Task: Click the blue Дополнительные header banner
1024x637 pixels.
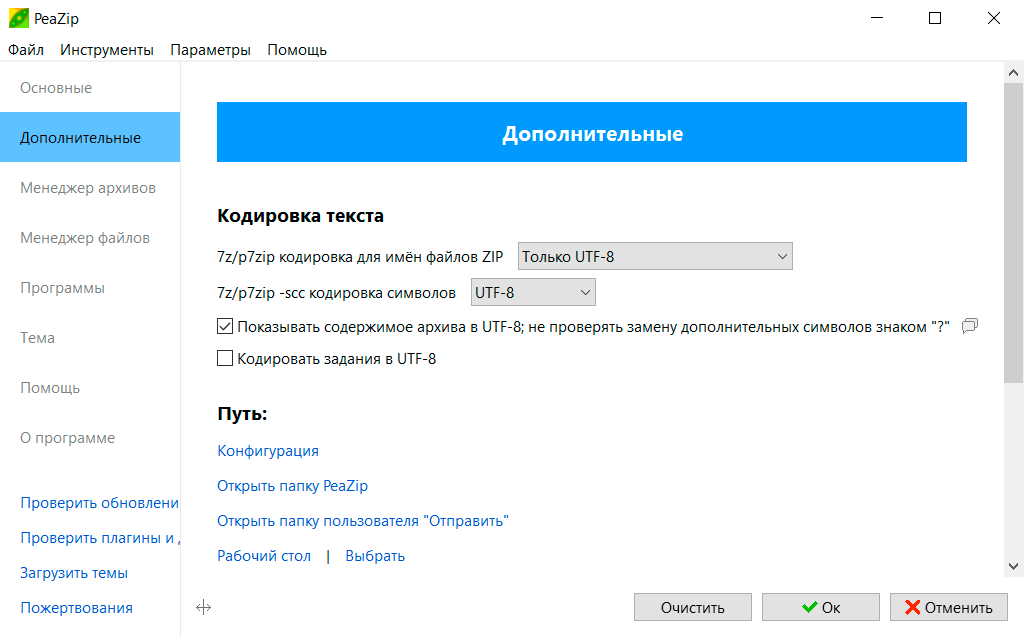Action: coord(592,132)
